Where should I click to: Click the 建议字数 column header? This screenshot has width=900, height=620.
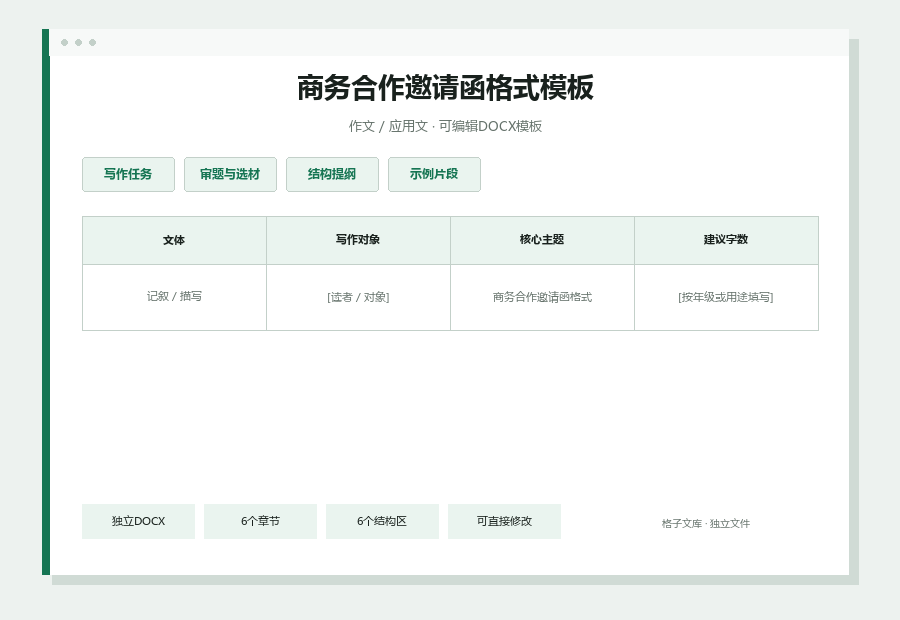click(x=726, y=241)
